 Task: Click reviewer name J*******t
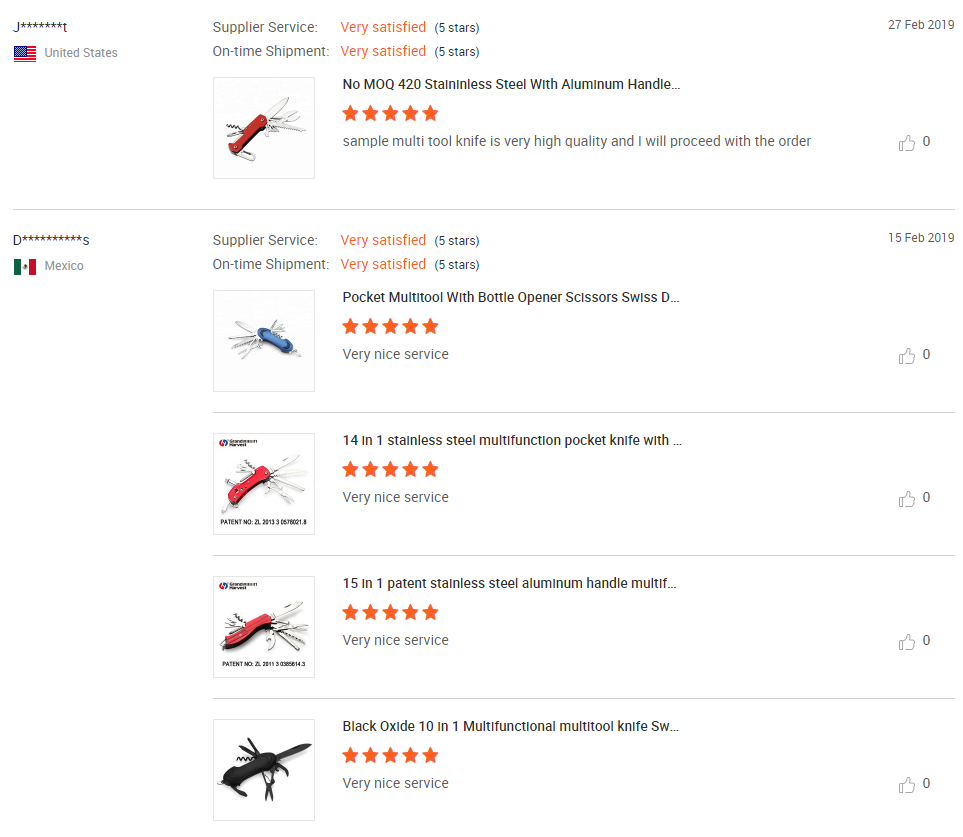click(40, 27)
